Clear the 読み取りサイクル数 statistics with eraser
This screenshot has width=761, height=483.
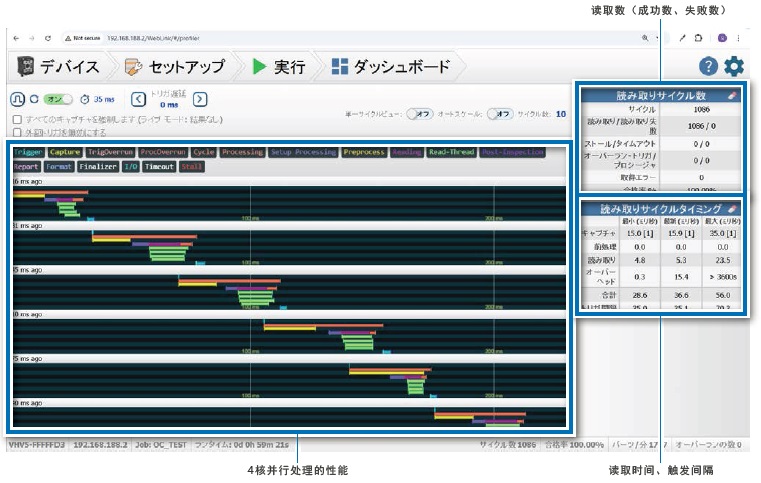click(x=732, y=96)
